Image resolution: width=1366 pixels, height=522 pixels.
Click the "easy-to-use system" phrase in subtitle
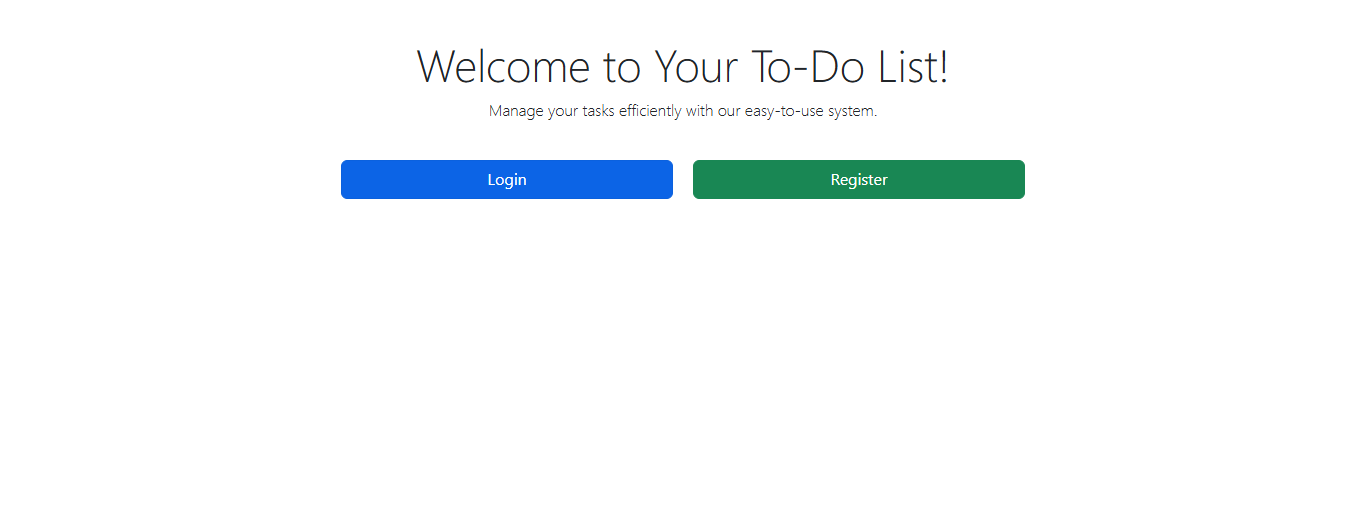tap(811, 111)
